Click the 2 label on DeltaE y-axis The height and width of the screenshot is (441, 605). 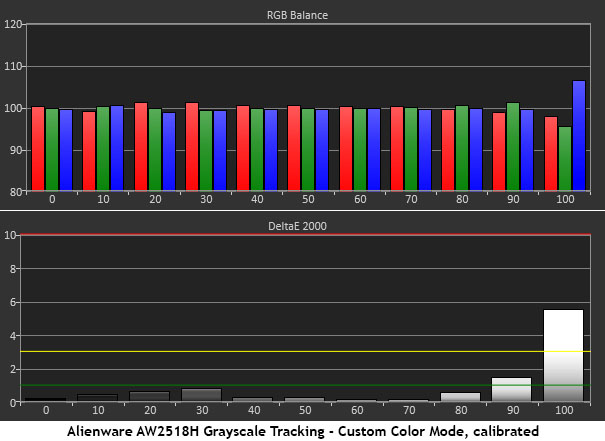click(13, 369)
